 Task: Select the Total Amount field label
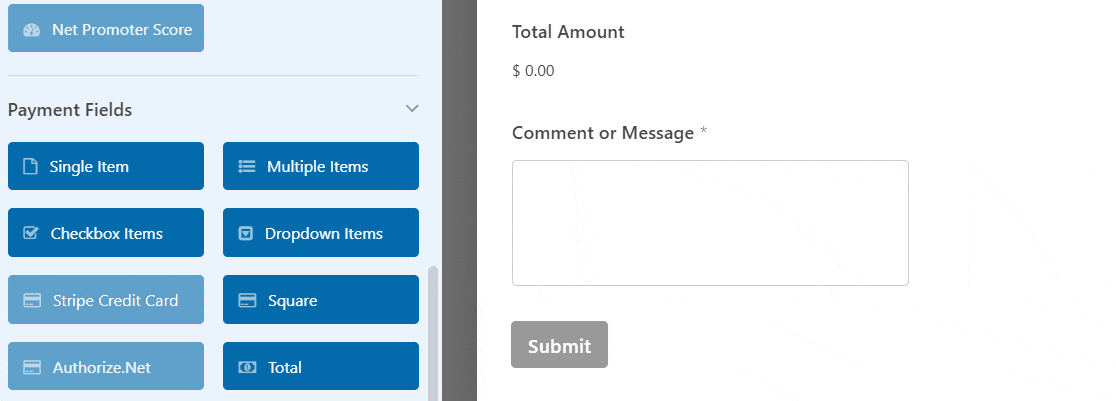(x=568, y=32)
